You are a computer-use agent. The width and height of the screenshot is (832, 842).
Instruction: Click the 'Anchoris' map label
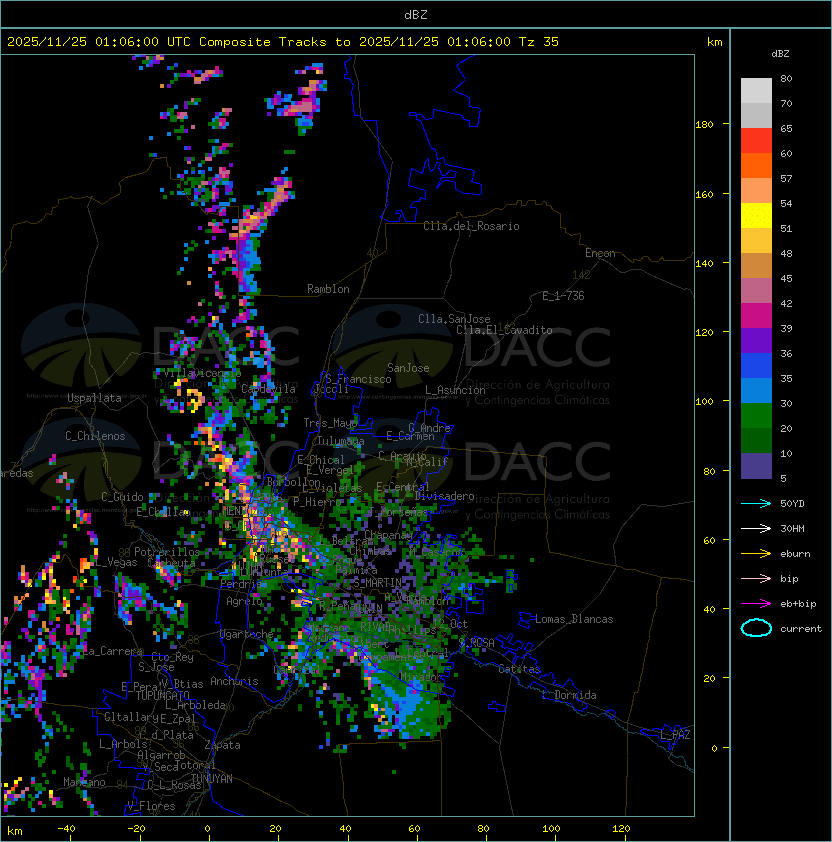(x=234, y=681)
